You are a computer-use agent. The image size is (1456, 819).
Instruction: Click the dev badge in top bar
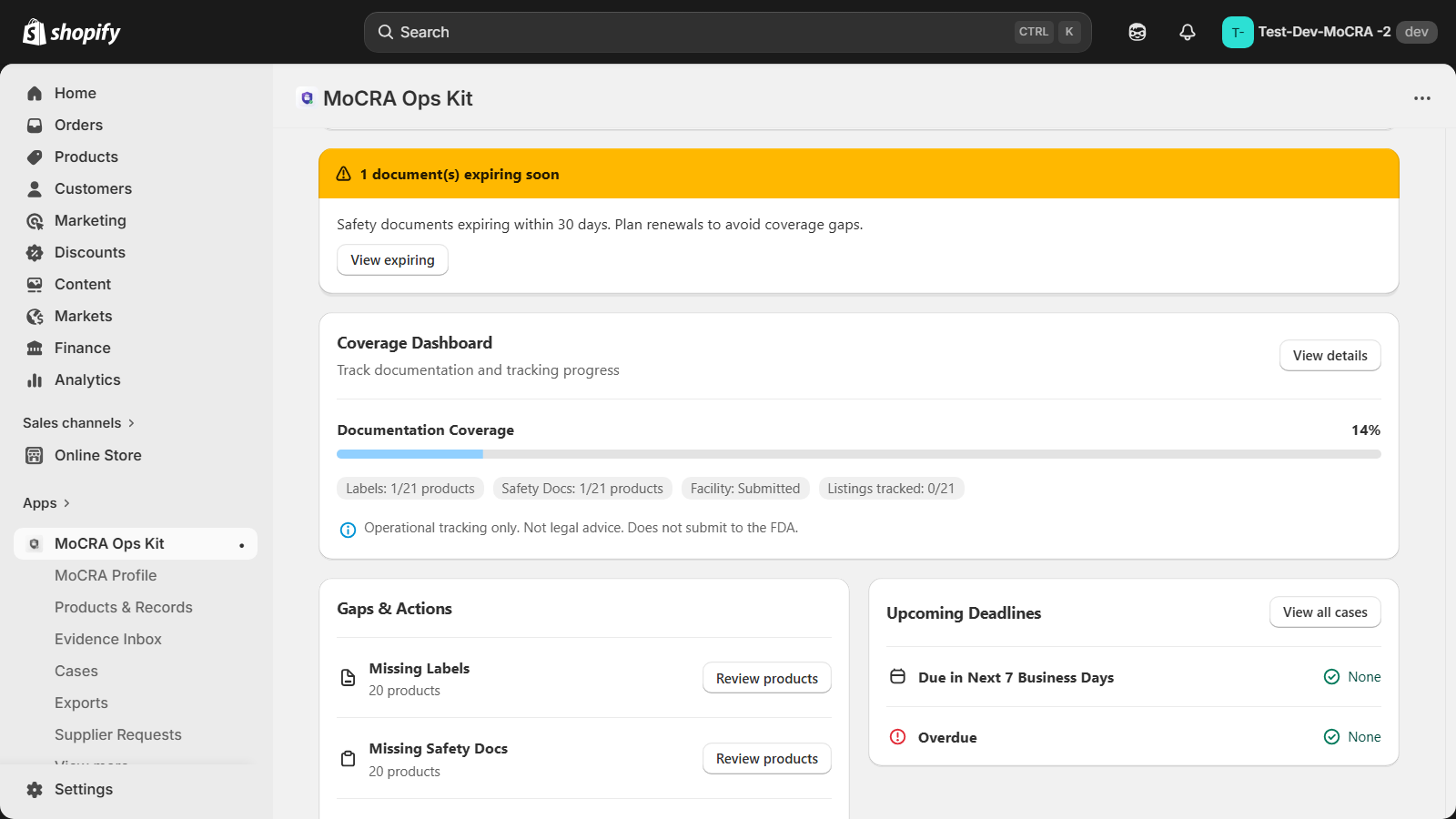tap(1416, 32)
